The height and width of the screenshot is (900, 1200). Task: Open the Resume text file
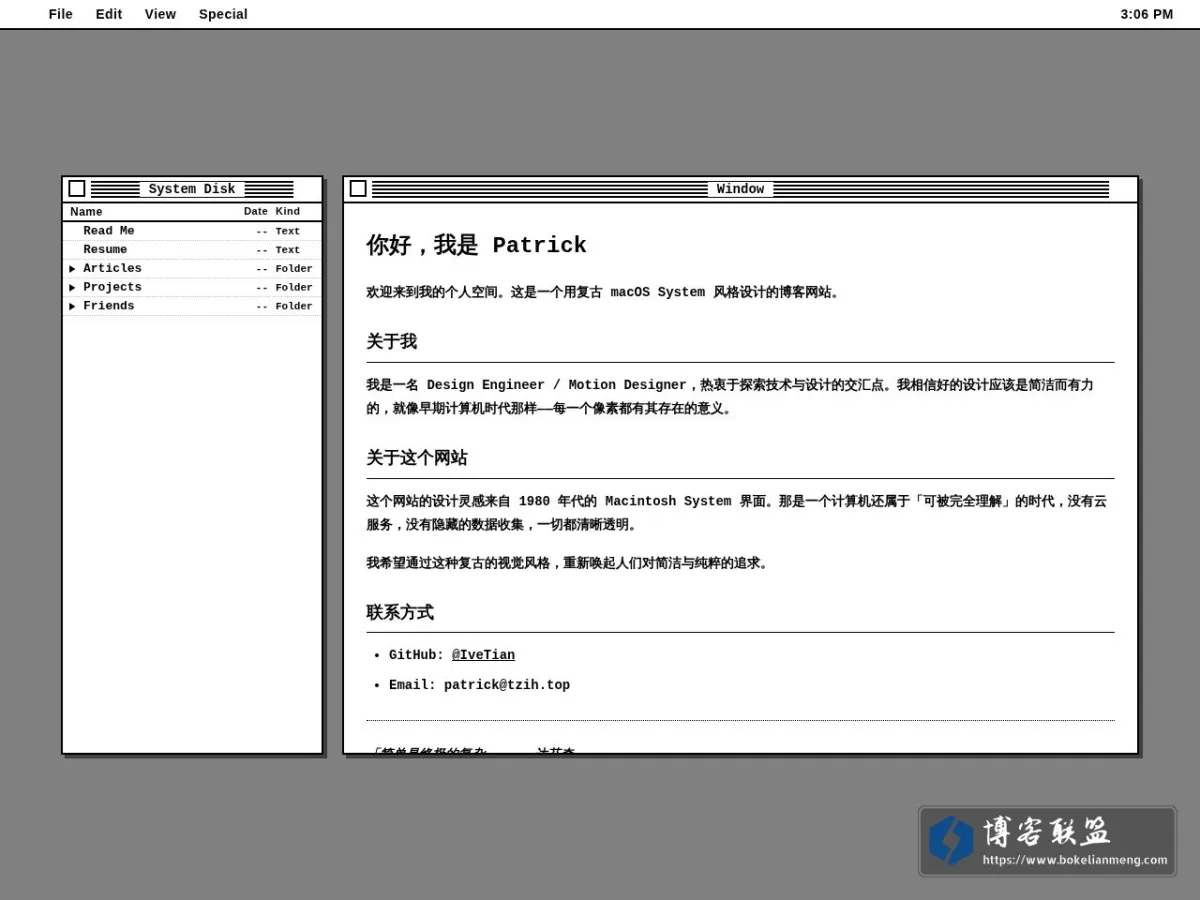192,250
